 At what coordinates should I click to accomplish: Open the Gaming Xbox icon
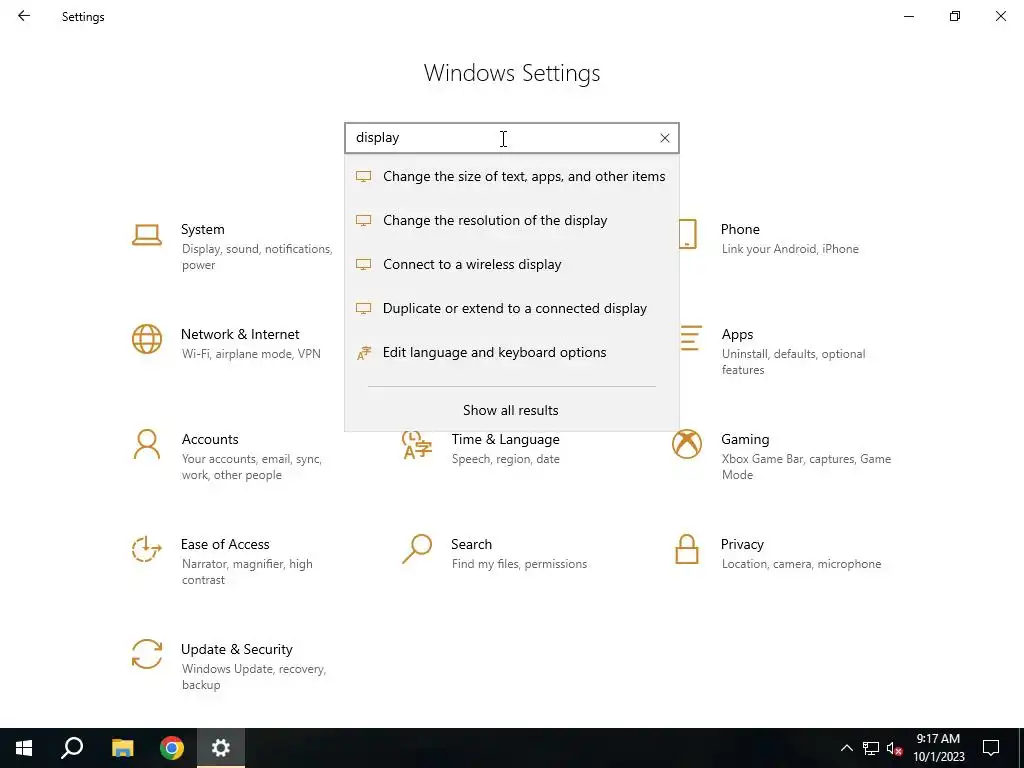pos(686,444)
